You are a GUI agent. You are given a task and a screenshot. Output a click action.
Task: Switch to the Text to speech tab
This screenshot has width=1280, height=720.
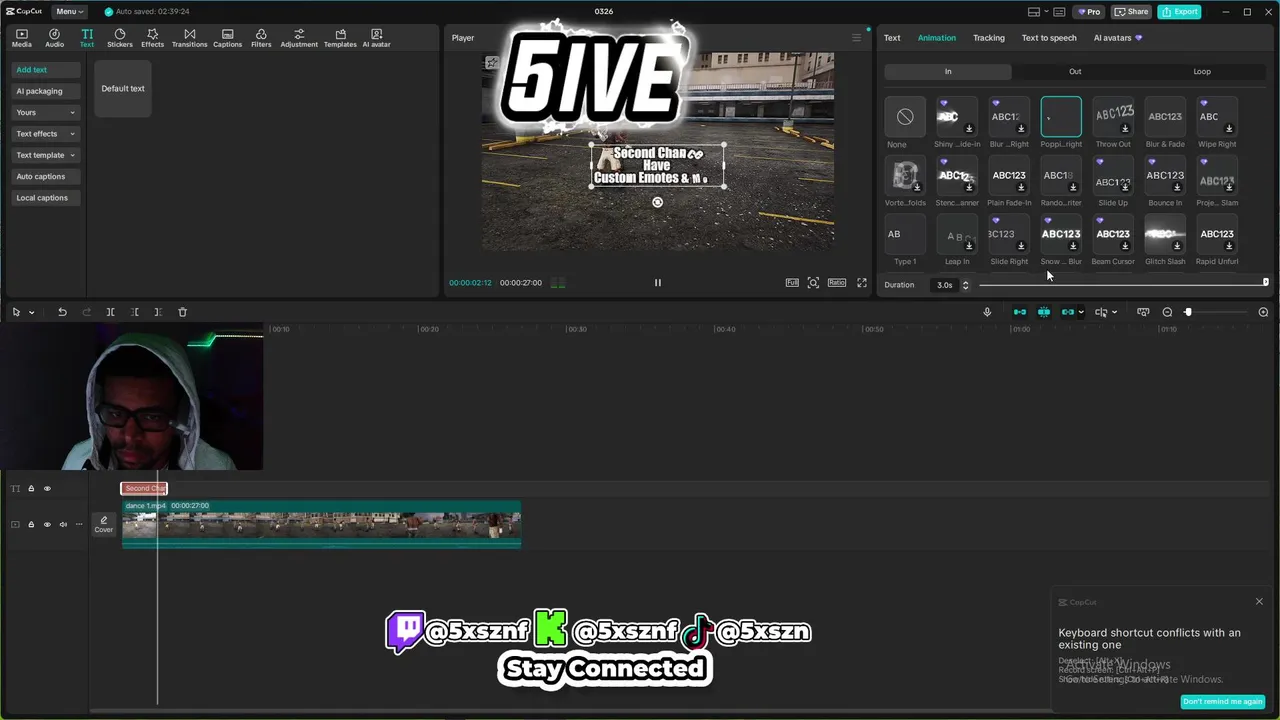pyautogui.click(x=1049, y=38)
